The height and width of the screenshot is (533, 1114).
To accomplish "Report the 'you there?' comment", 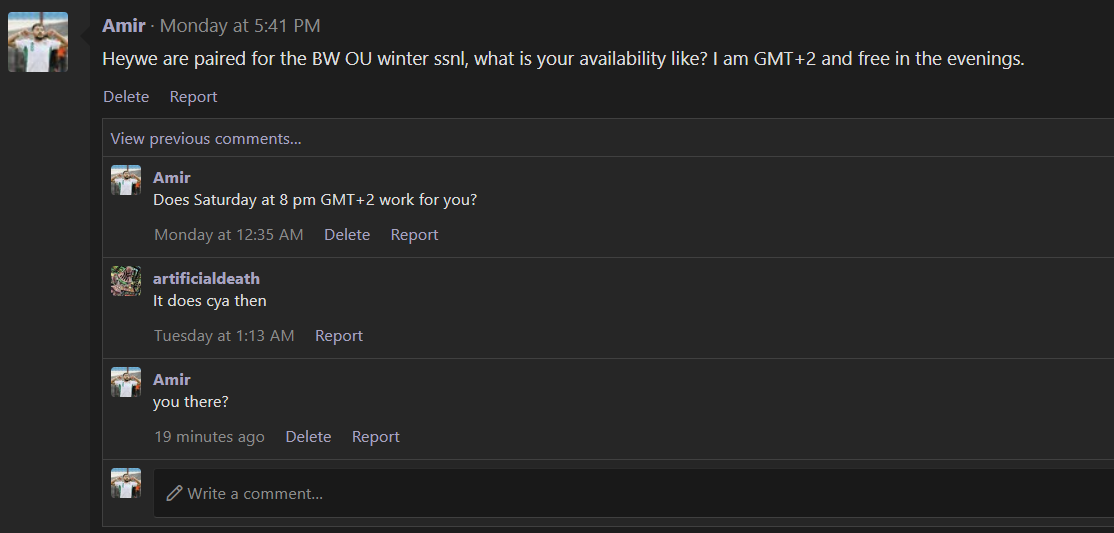I will pos(376,436).
